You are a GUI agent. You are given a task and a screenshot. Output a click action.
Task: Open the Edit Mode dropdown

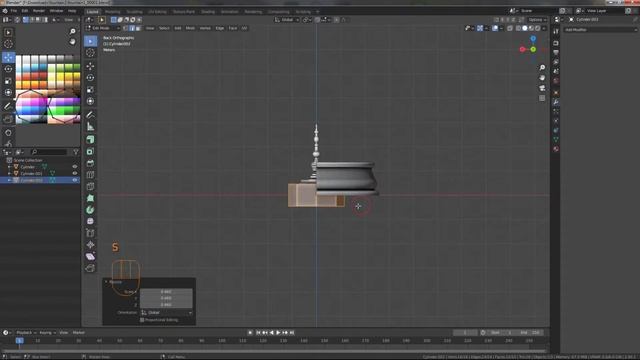[x=102, y=28]
